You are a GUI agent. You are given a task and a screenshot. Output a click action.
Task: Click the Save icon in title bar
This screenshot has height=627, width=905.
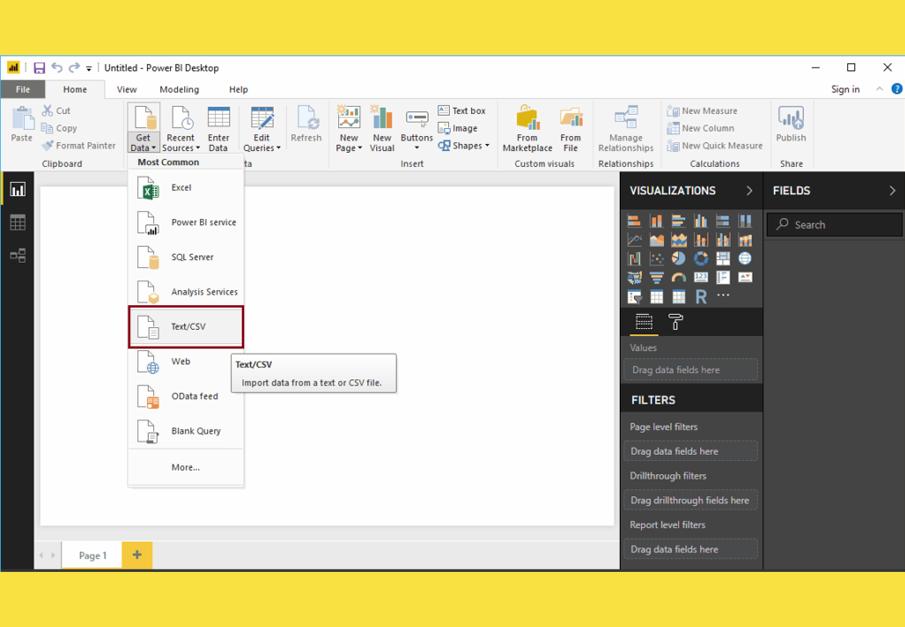pyautogui.click(x=39, y=68)
